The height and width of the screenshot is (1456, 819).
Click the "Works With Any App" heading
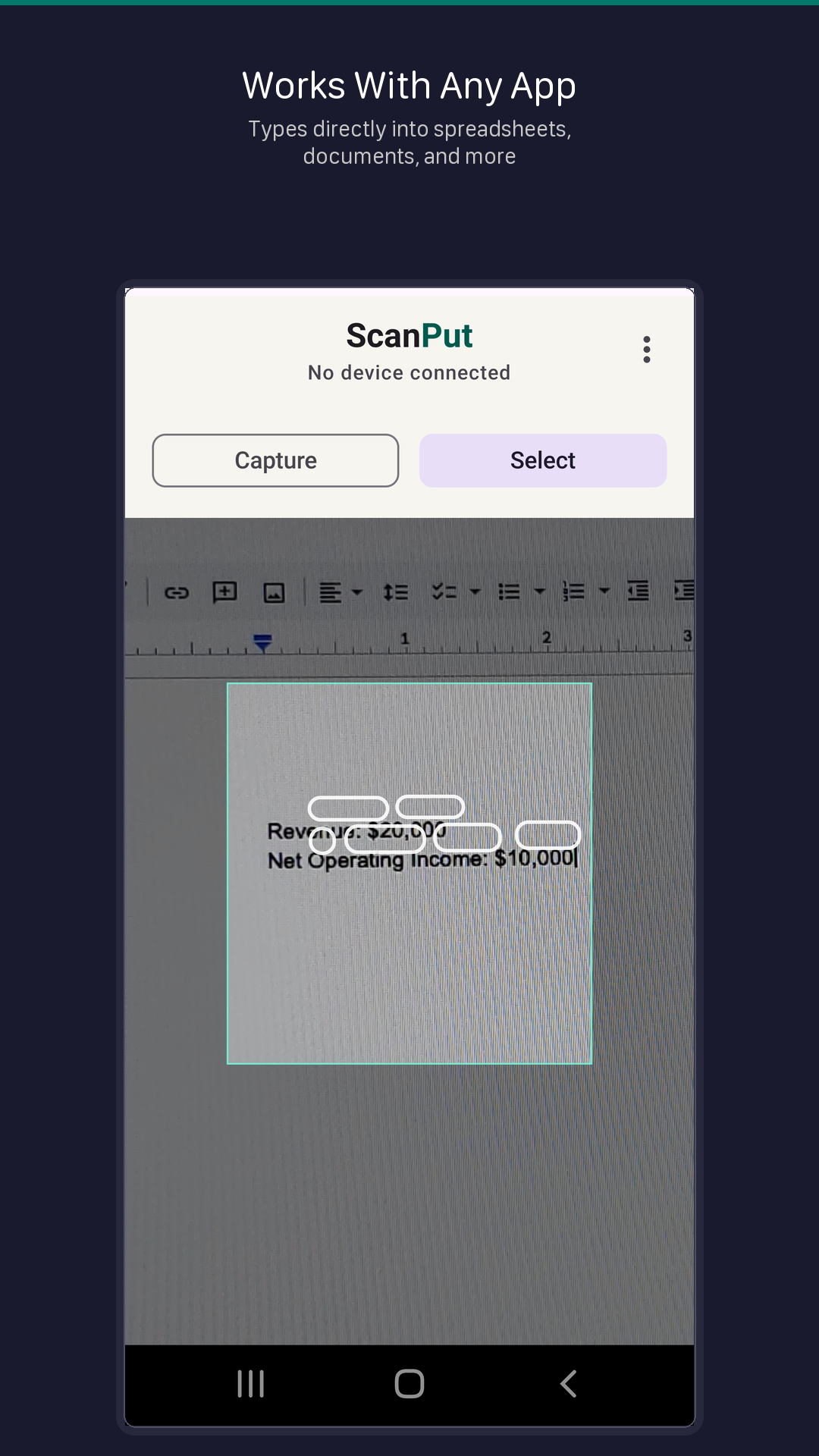click(x=409, y=86)
